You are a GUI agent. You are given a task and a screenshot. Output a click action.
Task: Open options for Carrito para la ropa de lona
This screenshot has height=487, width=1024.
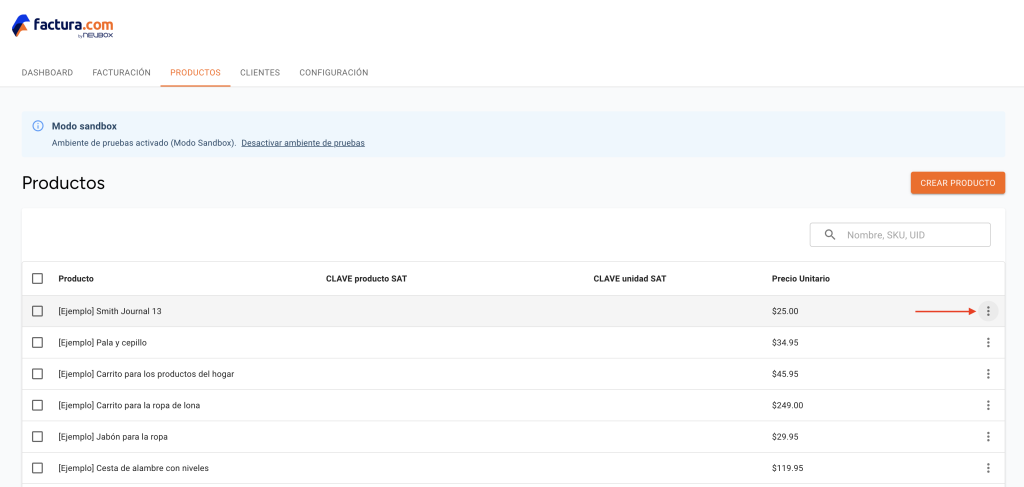988,405
